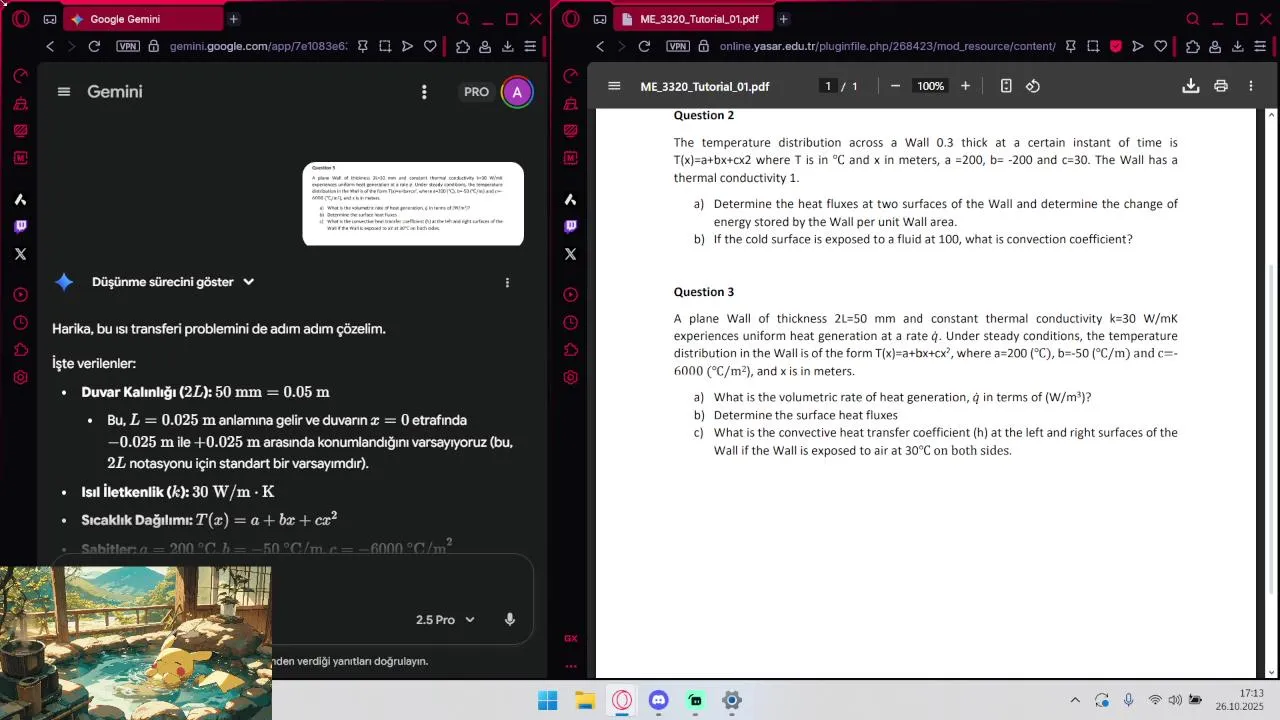Click 'Determine the surface heat fluxes' text
Viewport: 1280px width, 720px height.
coord(806,415)
